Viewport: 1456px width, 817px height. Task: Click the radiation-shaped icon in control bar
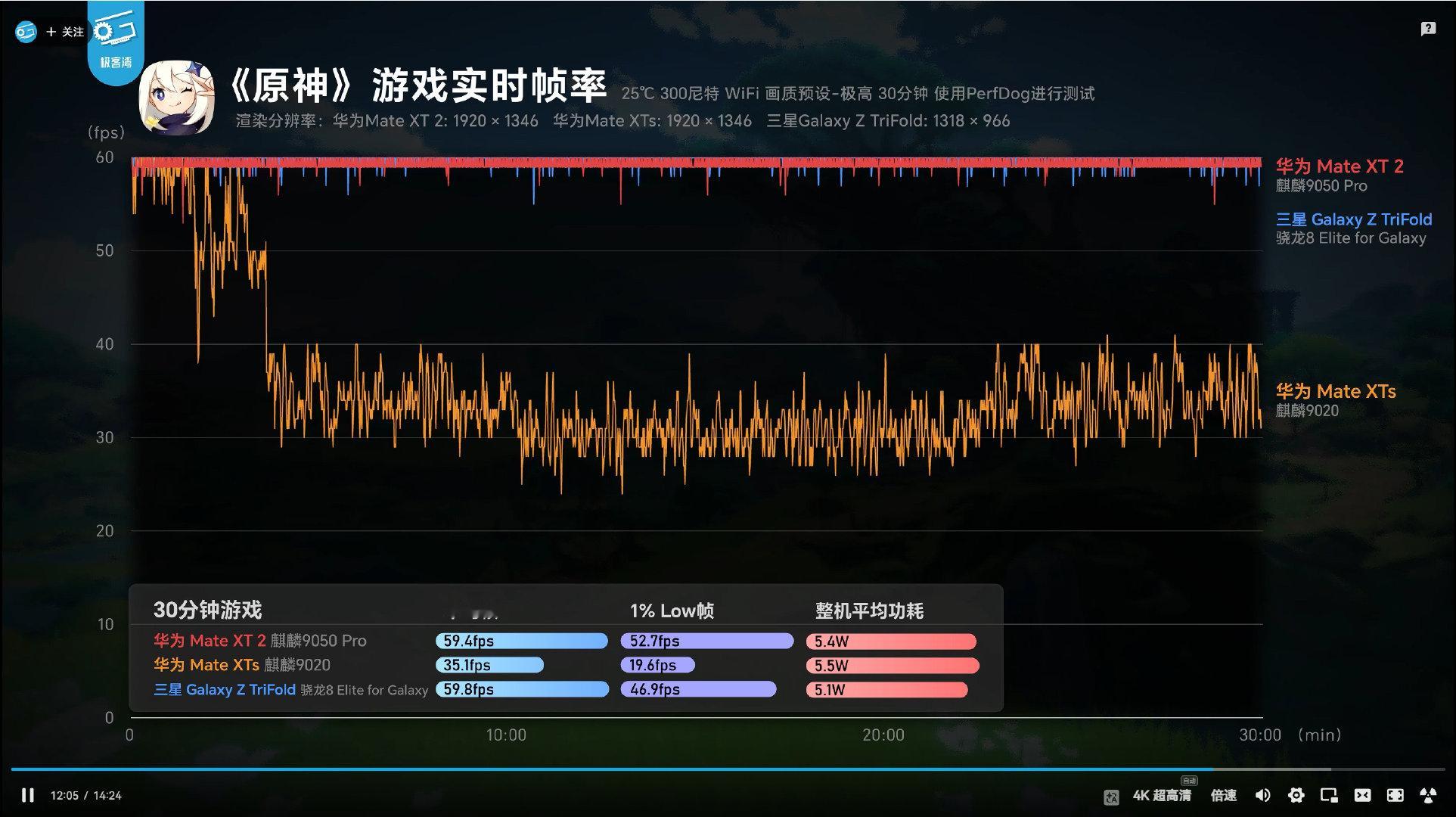point(1428,795)
